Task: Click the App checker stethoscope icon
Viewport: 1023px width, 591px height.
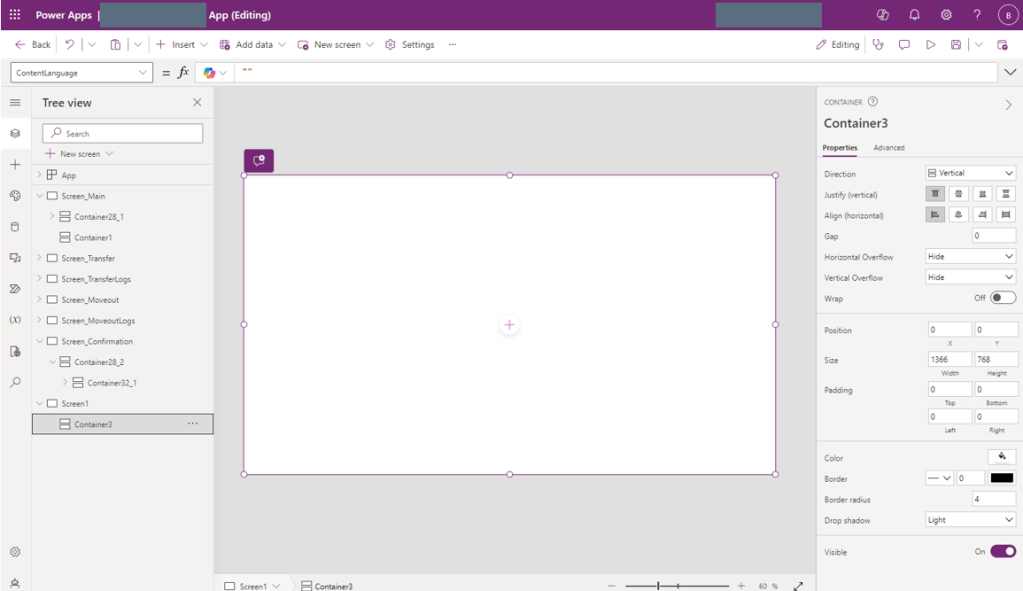Action: pos(878,45)
